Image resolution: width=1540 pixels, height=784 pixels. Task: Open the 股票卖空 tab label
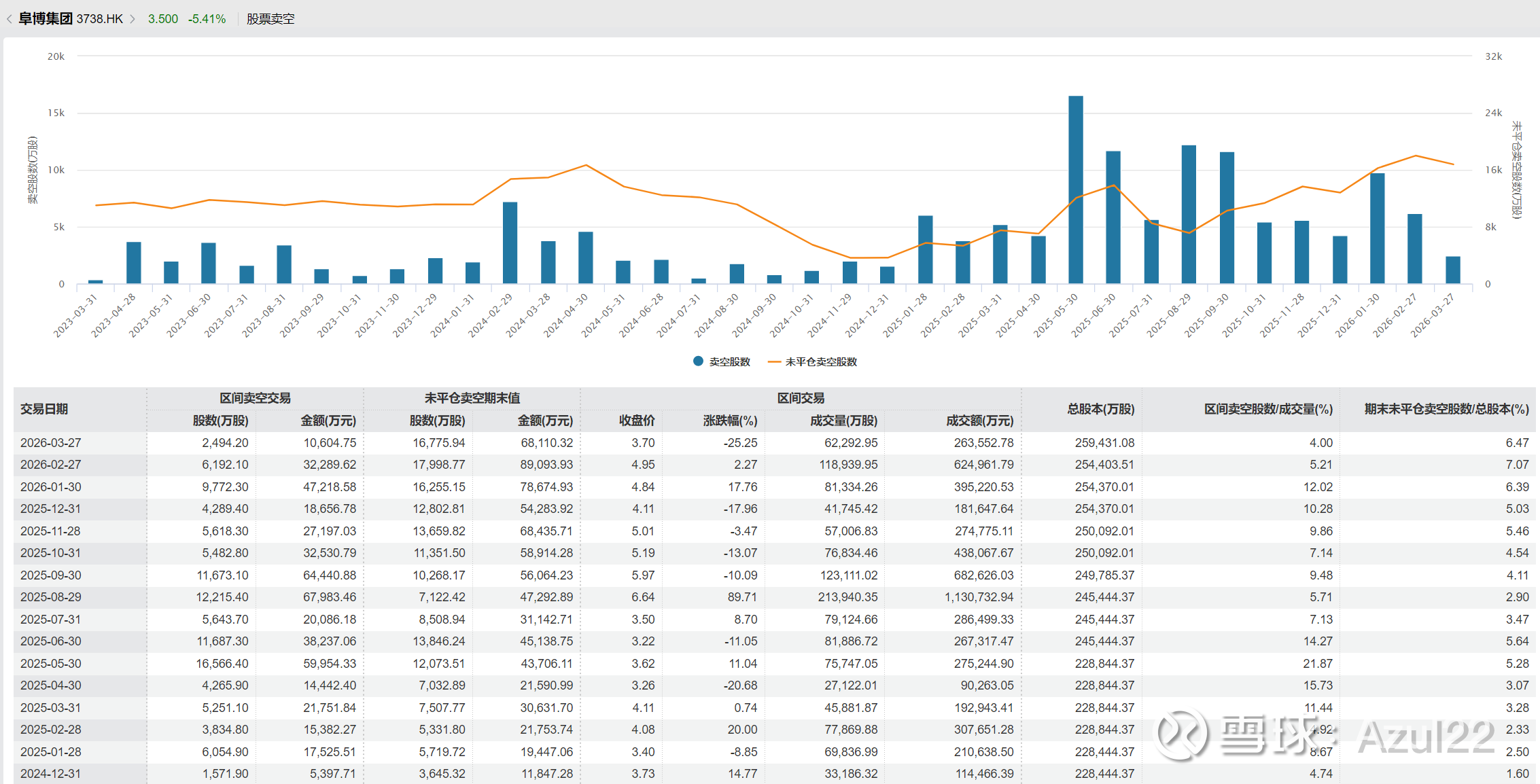[270, 19]
